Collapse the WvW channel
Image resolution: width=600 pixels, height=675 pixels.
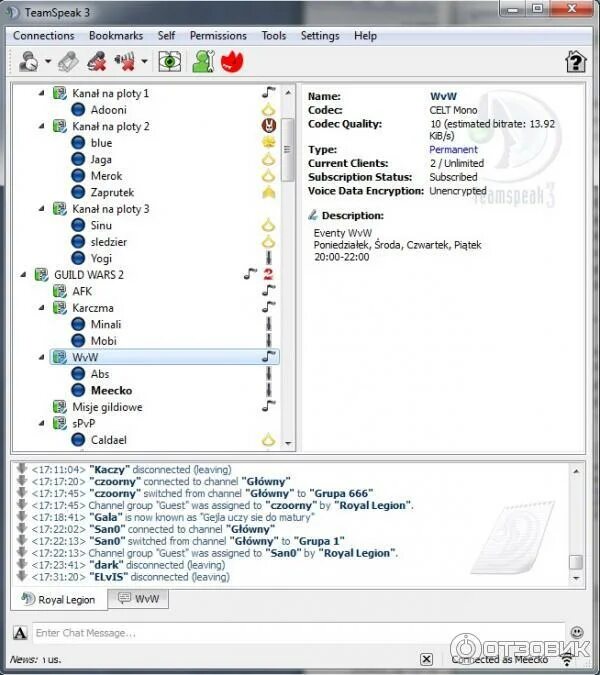coord(42,357)
